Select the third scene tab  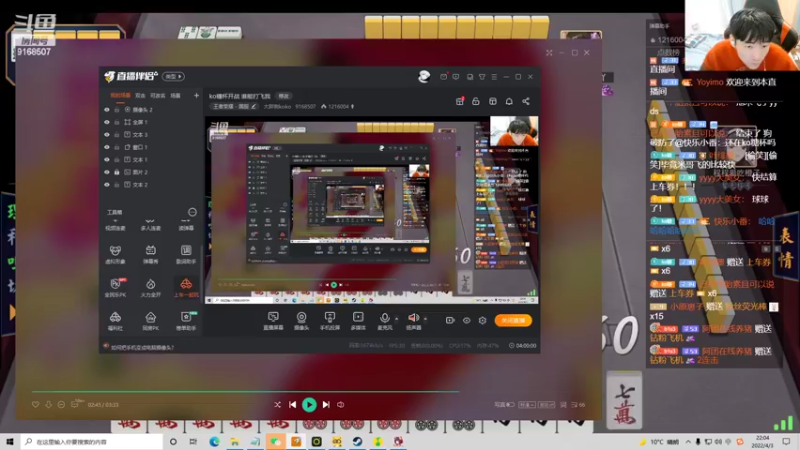pos(158,95)
